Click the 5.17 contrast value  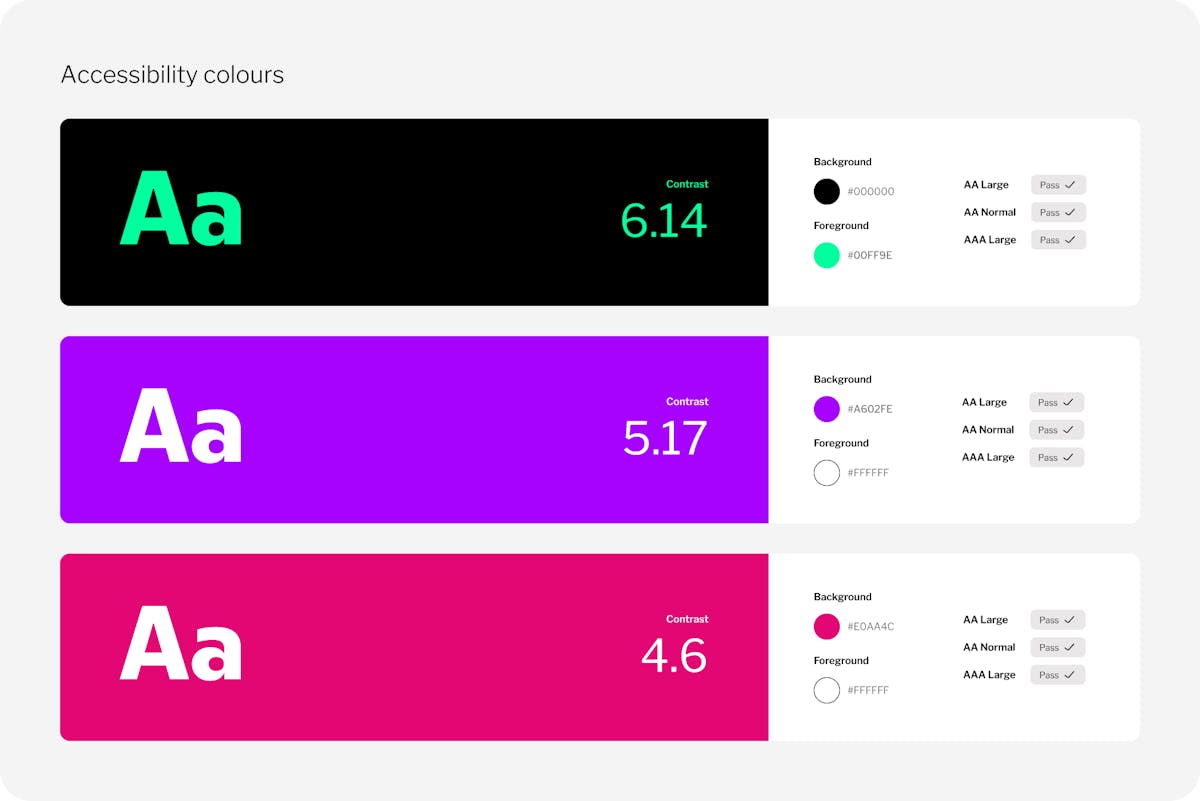pos(665,438)
